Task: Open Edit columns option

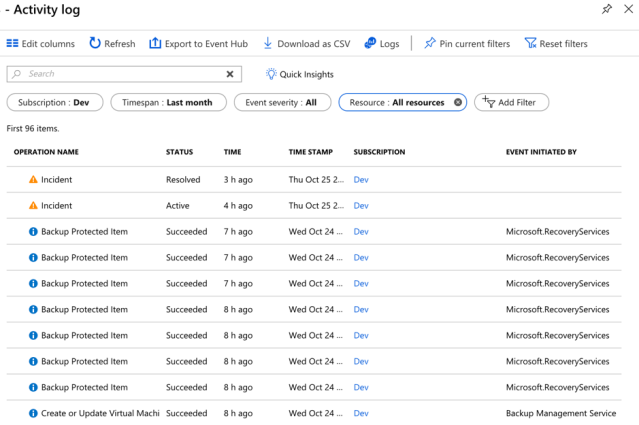Action: 41,44
